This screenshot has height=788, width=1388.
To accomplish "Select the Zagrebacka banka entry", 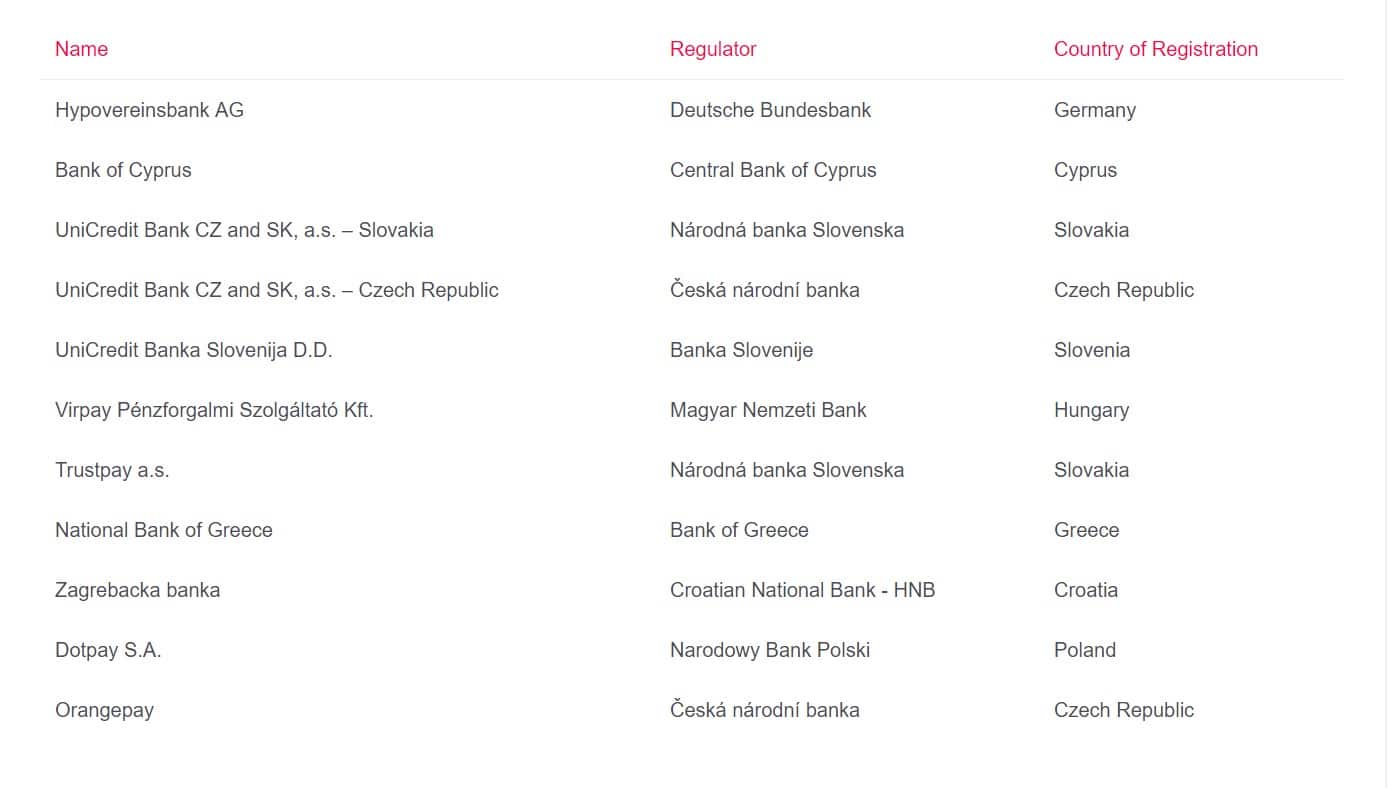I will (x=137, y=590).
